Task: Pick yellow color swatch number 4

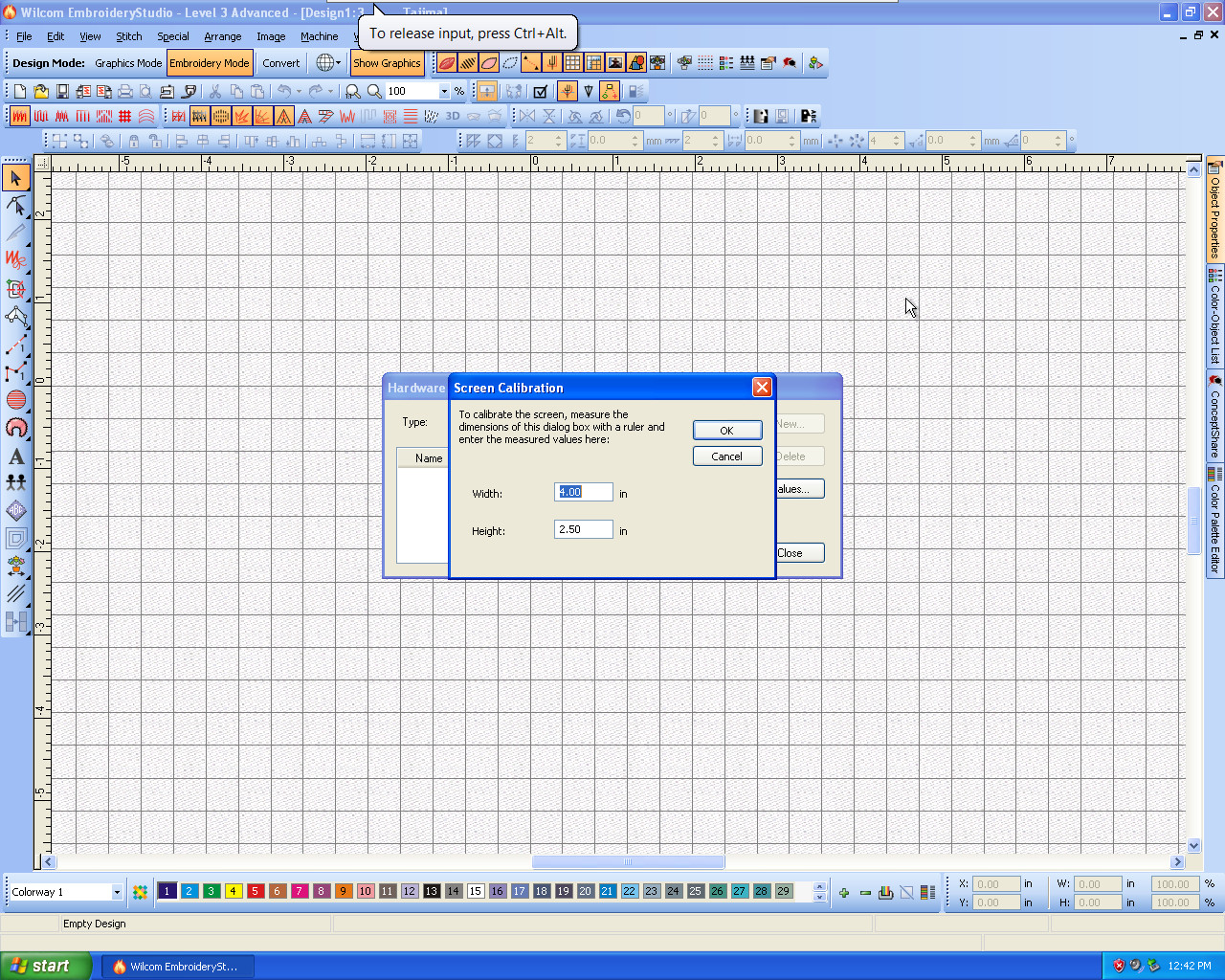Action: (233, 891)
